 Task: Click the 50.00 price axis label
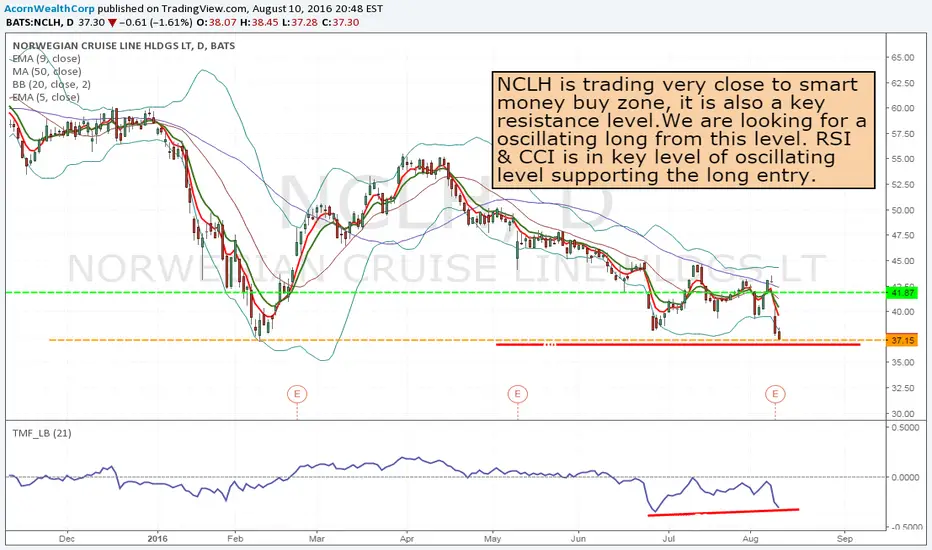(902, 210)
